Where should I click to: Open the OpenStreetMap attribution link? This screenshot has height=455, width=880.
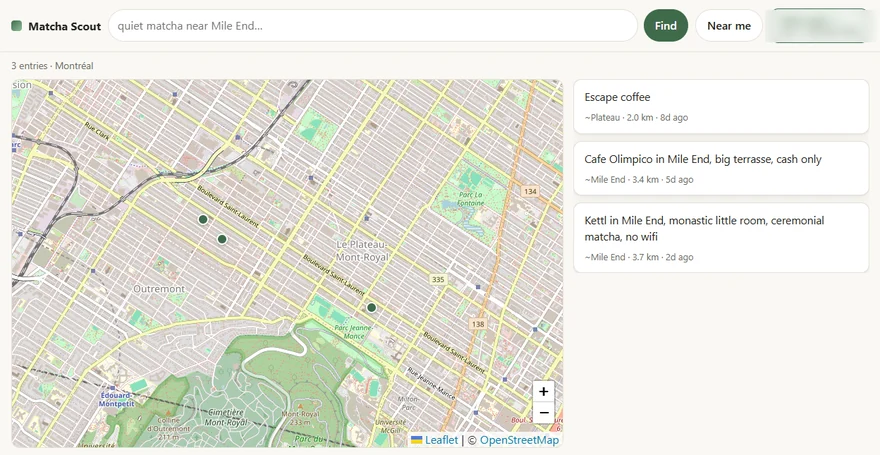(519, 440)
